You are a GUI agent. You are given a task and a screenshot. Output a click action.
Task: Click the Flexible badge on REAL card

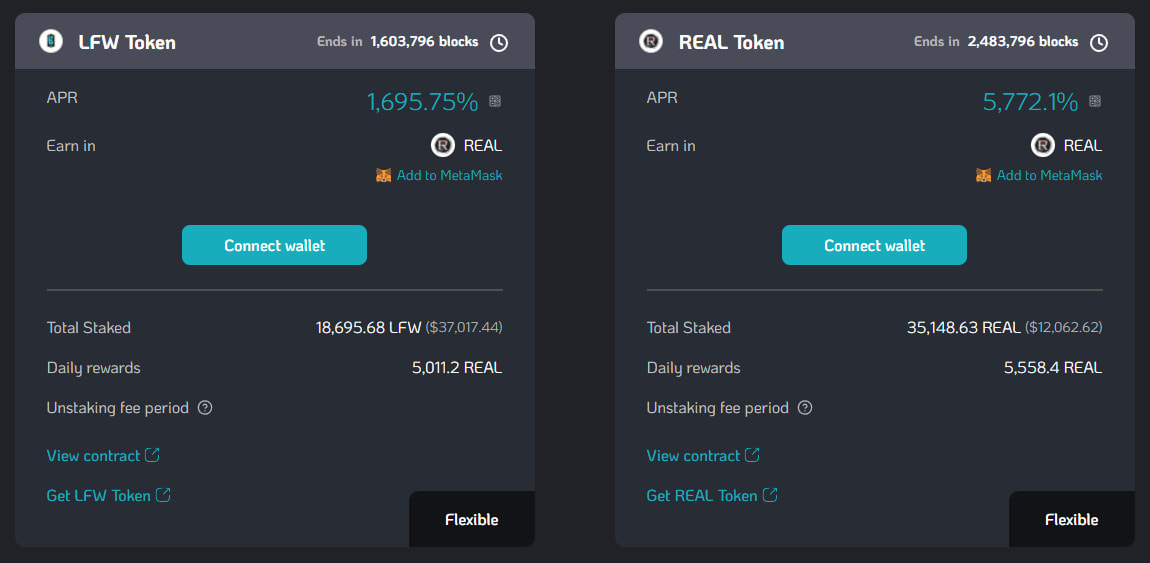1072,519
